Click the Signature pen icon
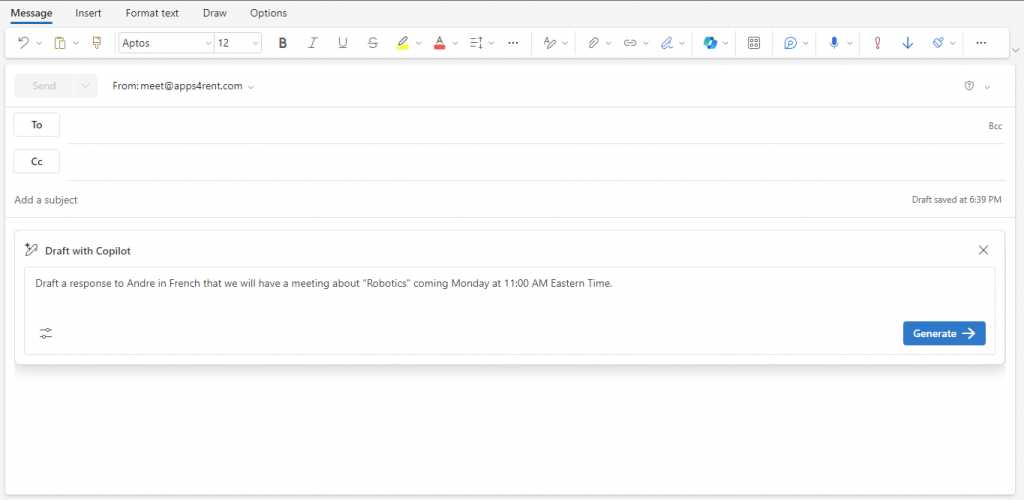The height and width of the screenshot is (500, 1024). tap(667, 43)
